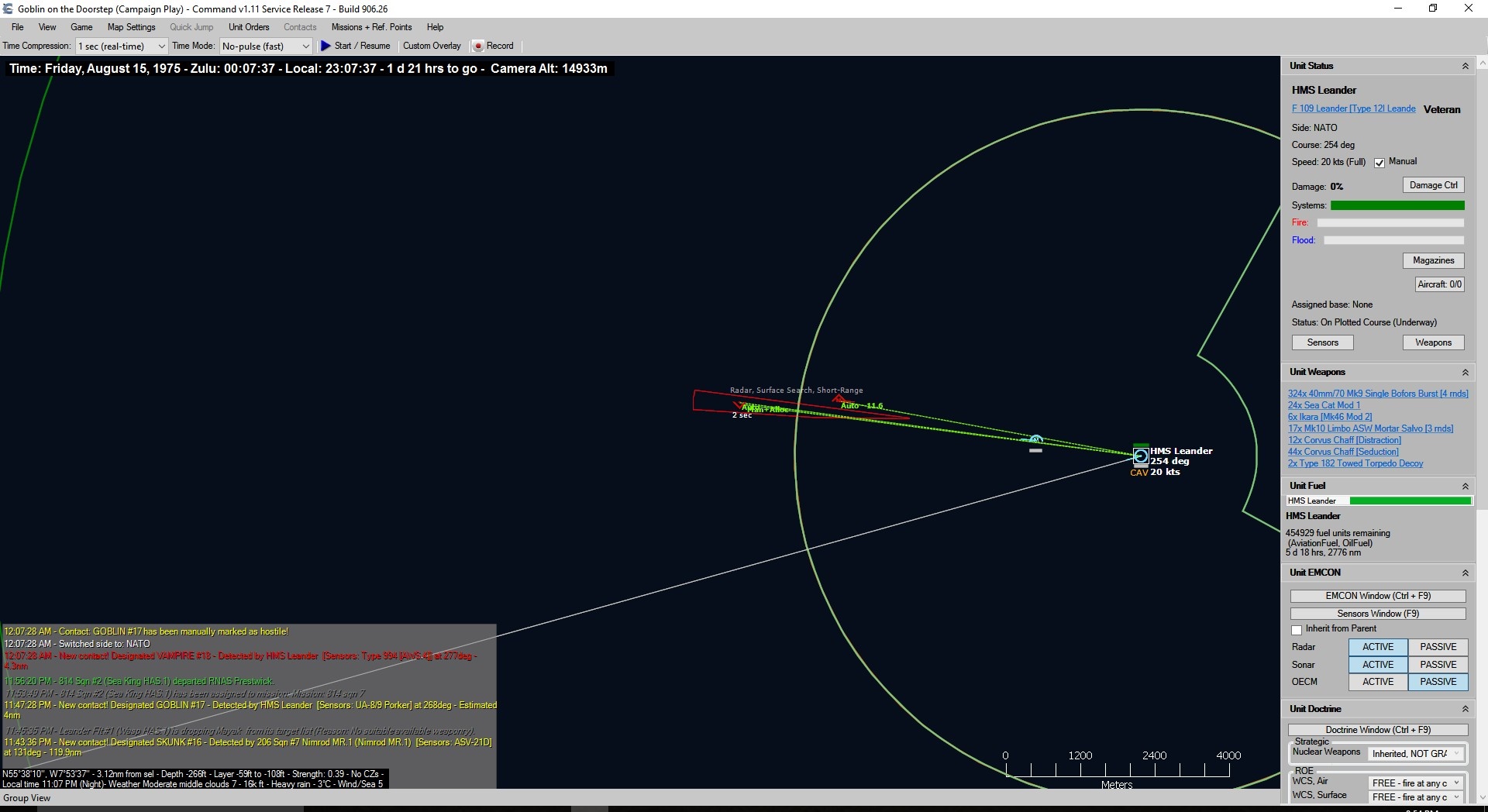1488x812 pixels.
Task: Click the GOBLIN #17 marked hostile log entry
Action: [x=146, y=631]
